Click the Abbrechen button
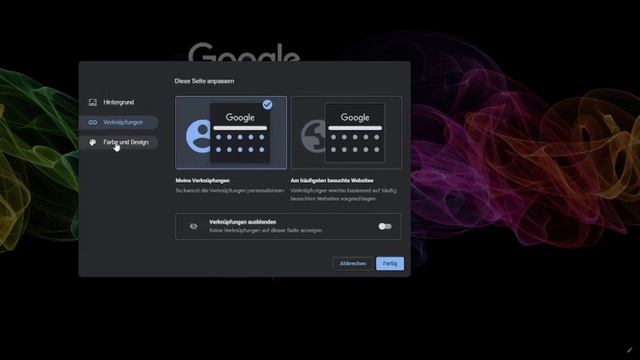This screenshot has height=360, width=640. pyautogui.click(x=353, y=264)
